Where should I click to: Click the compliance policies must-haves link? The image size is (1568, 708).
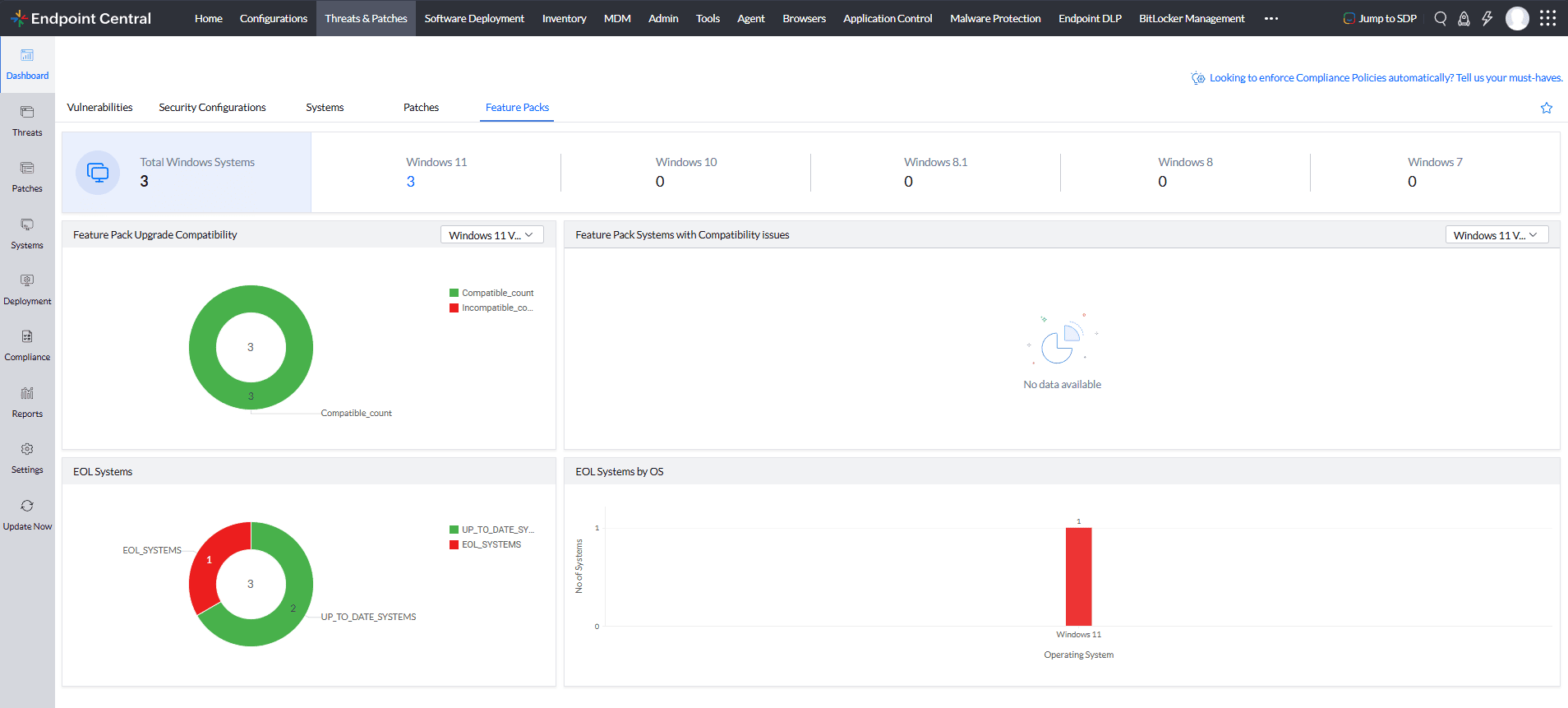1386,78
